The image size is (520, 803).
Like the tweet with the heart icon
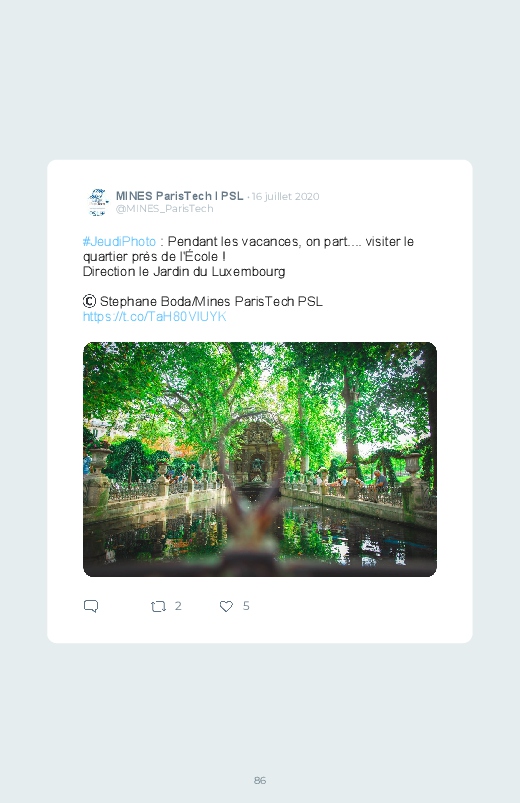tap(226, 606)
